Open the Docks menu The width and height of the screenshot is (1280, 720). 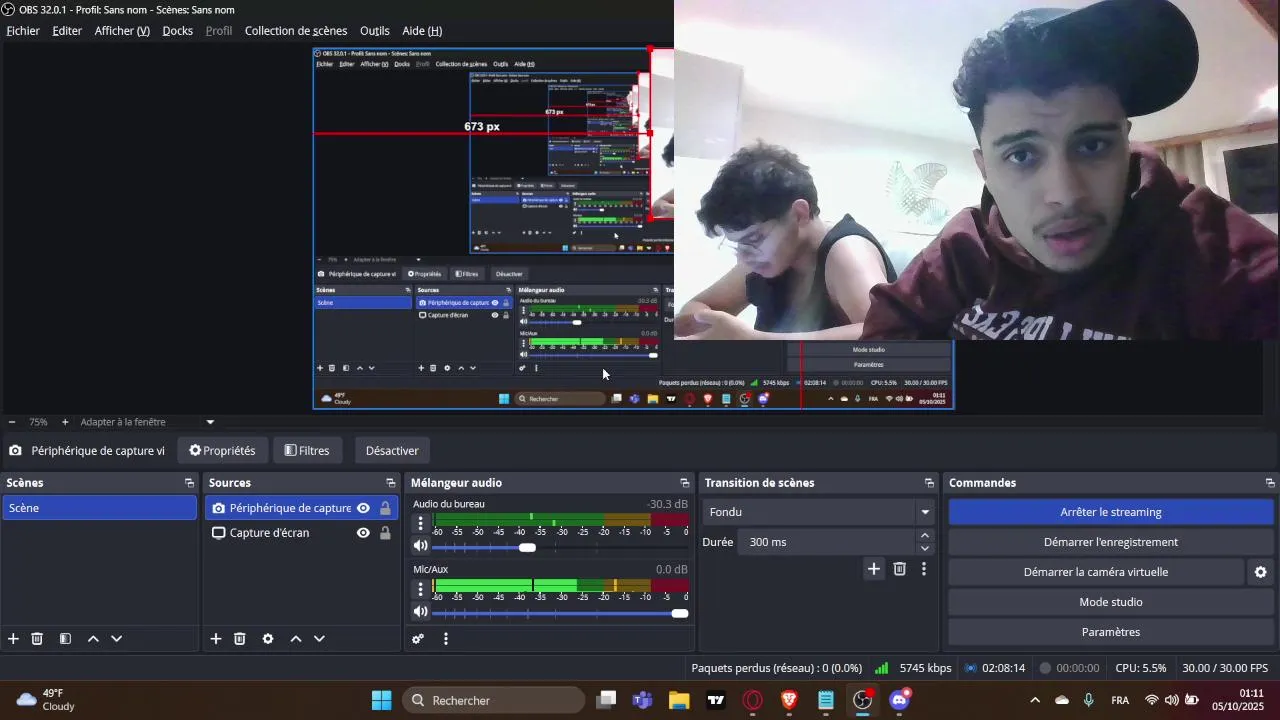(178, 31)
